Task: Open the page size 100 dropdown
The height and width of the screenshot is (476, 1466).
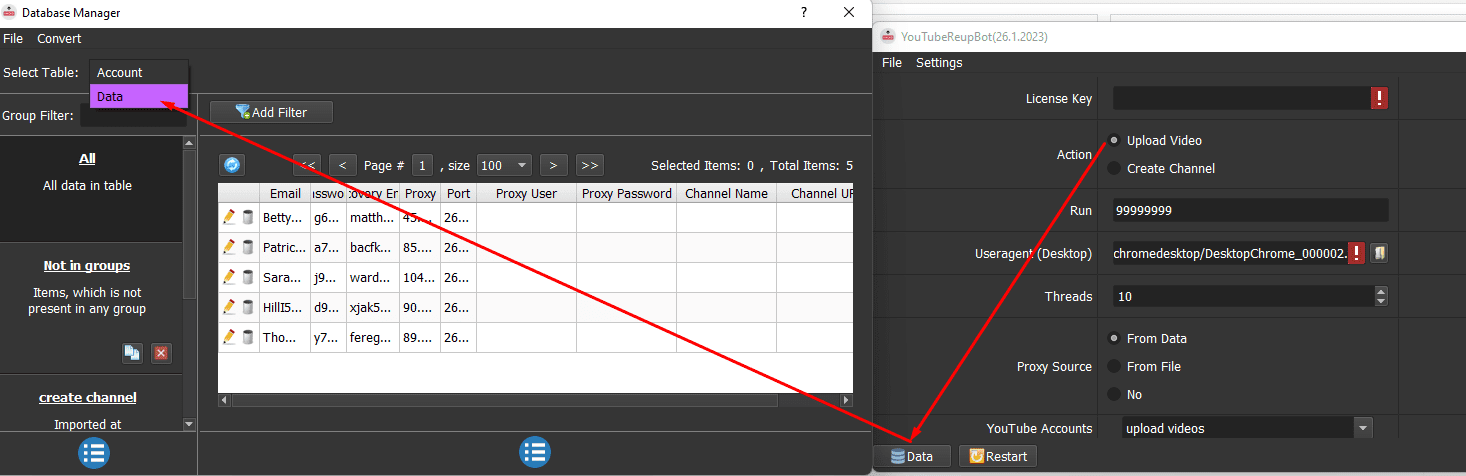Action: point(504,165)
